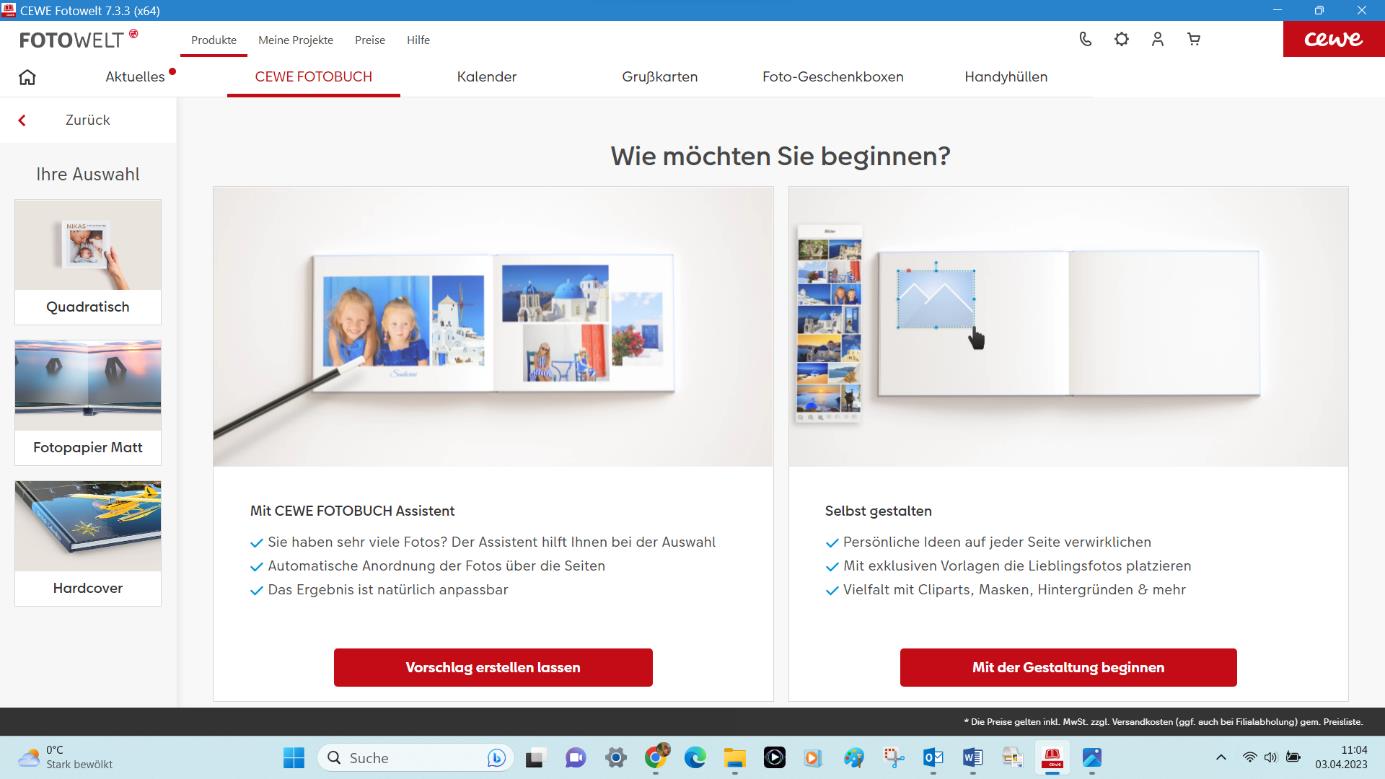This screenshot has width=1385, height=779.
Task: Click the Automatische Anordnung der Fotos text
Action: [x=436, y=566]
